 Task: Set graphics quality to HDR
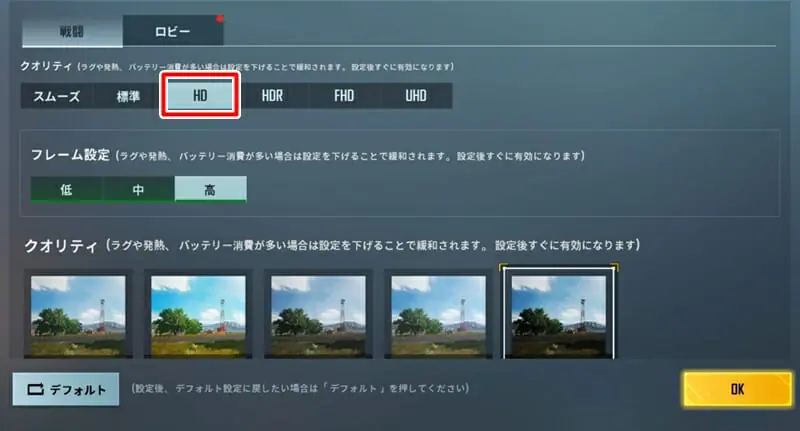coord(272,96)
